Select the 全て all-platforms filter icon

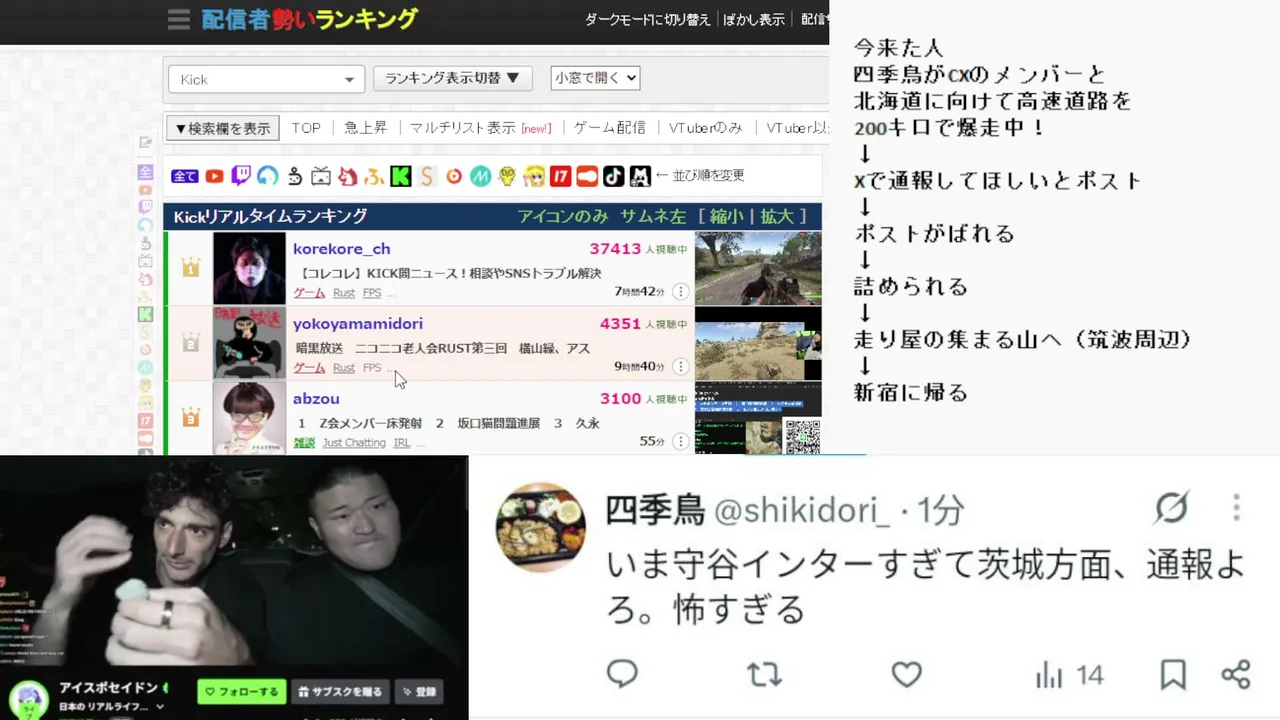click(x=185, y=177)
